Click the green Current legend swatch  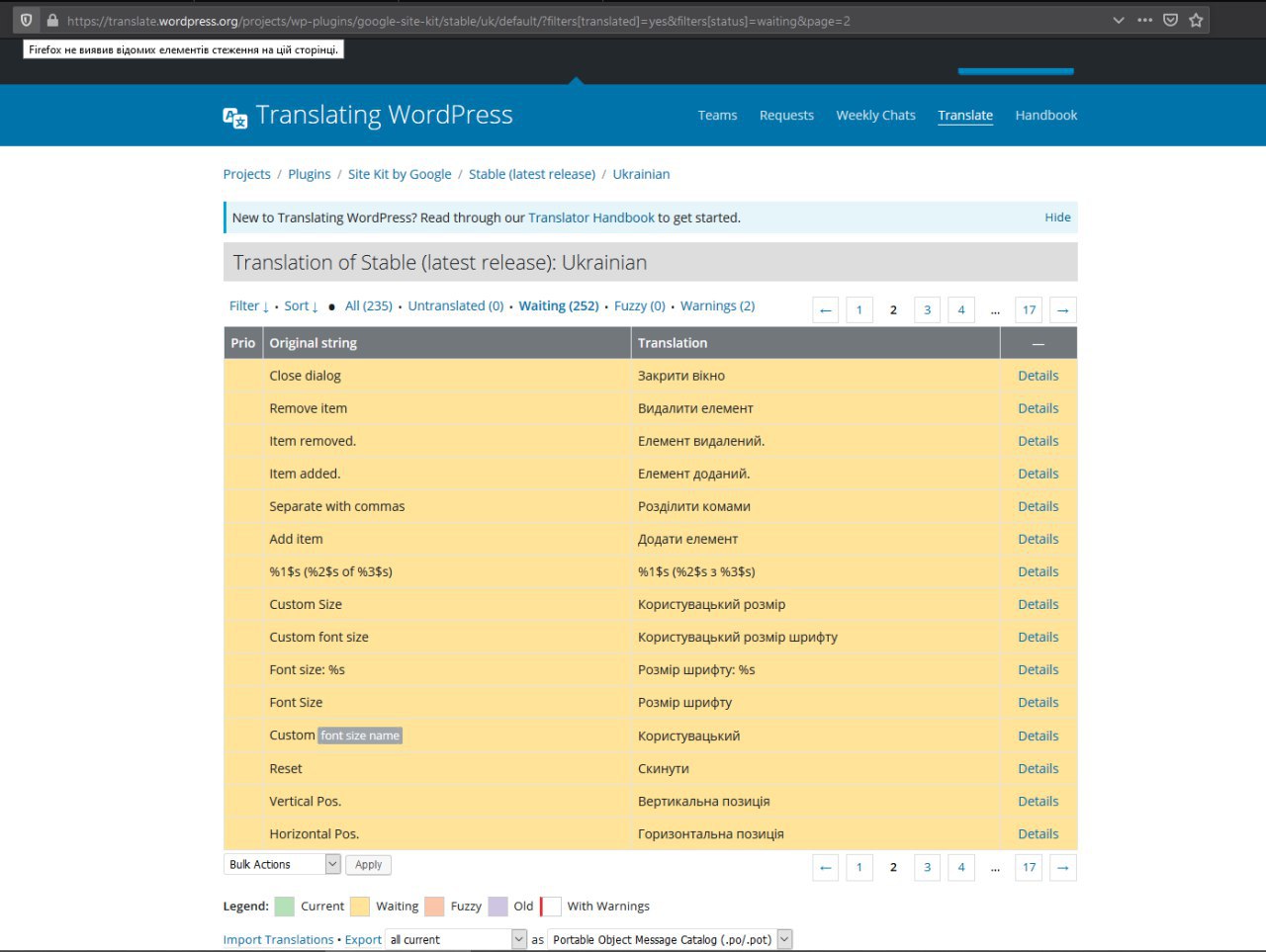284,907
